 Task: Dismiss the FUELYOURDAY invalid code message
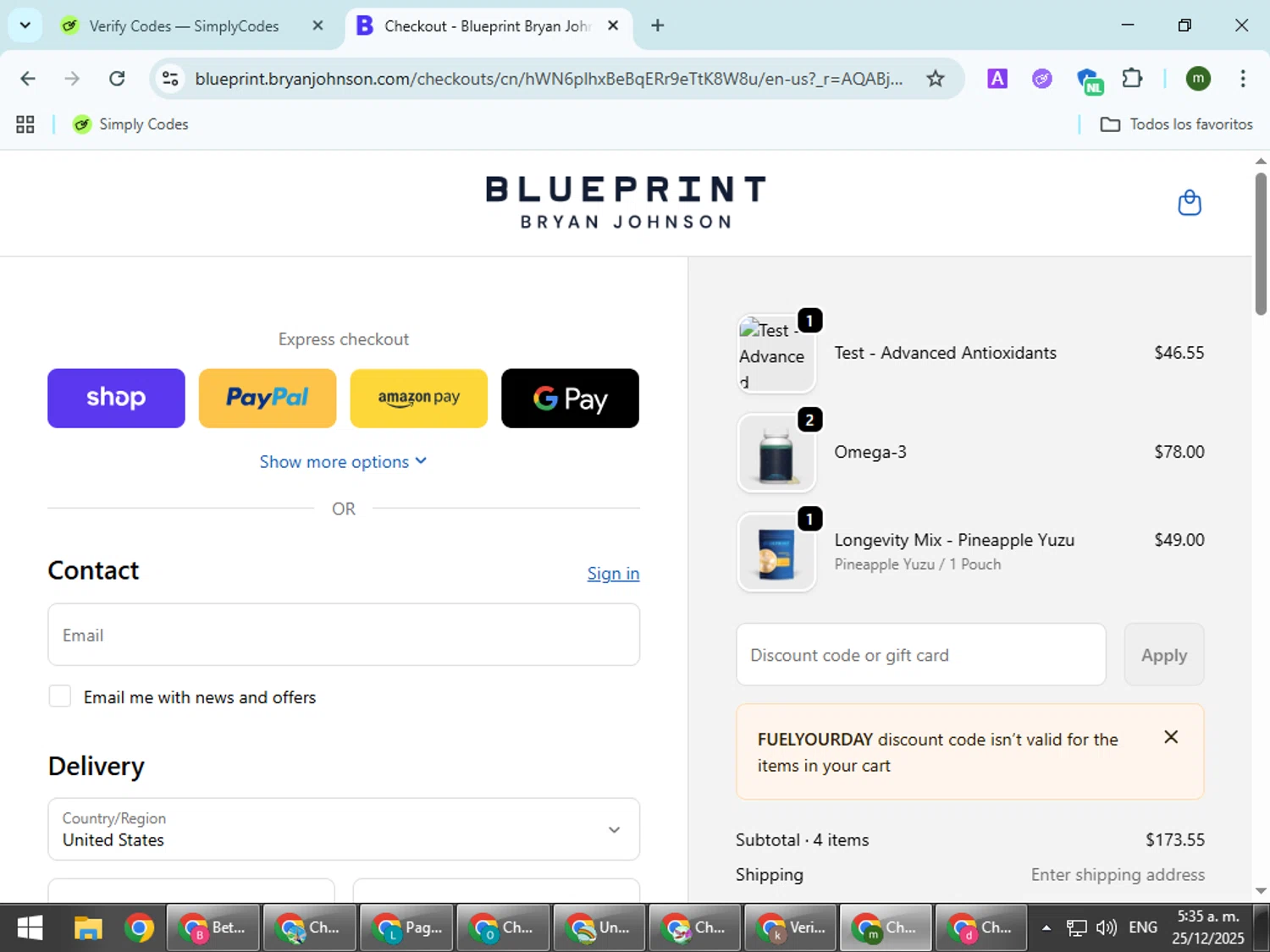pyautogui.click(x=1171, y=737)
